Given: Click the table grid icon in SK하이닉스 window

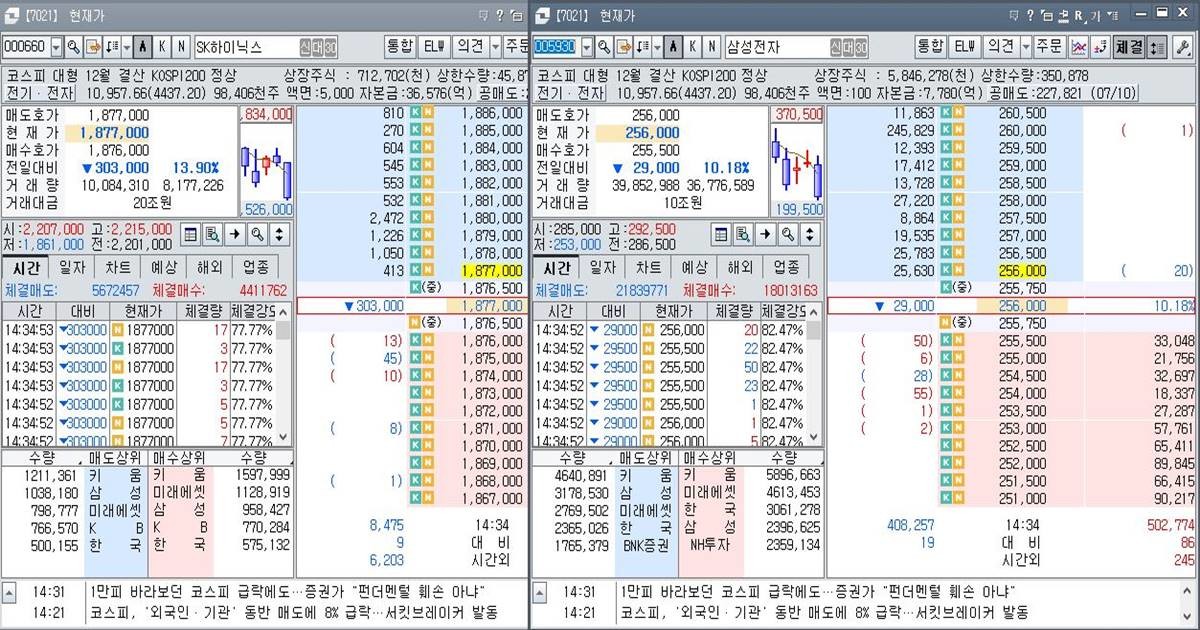Looking at the screenshot, I should [191, 234].
